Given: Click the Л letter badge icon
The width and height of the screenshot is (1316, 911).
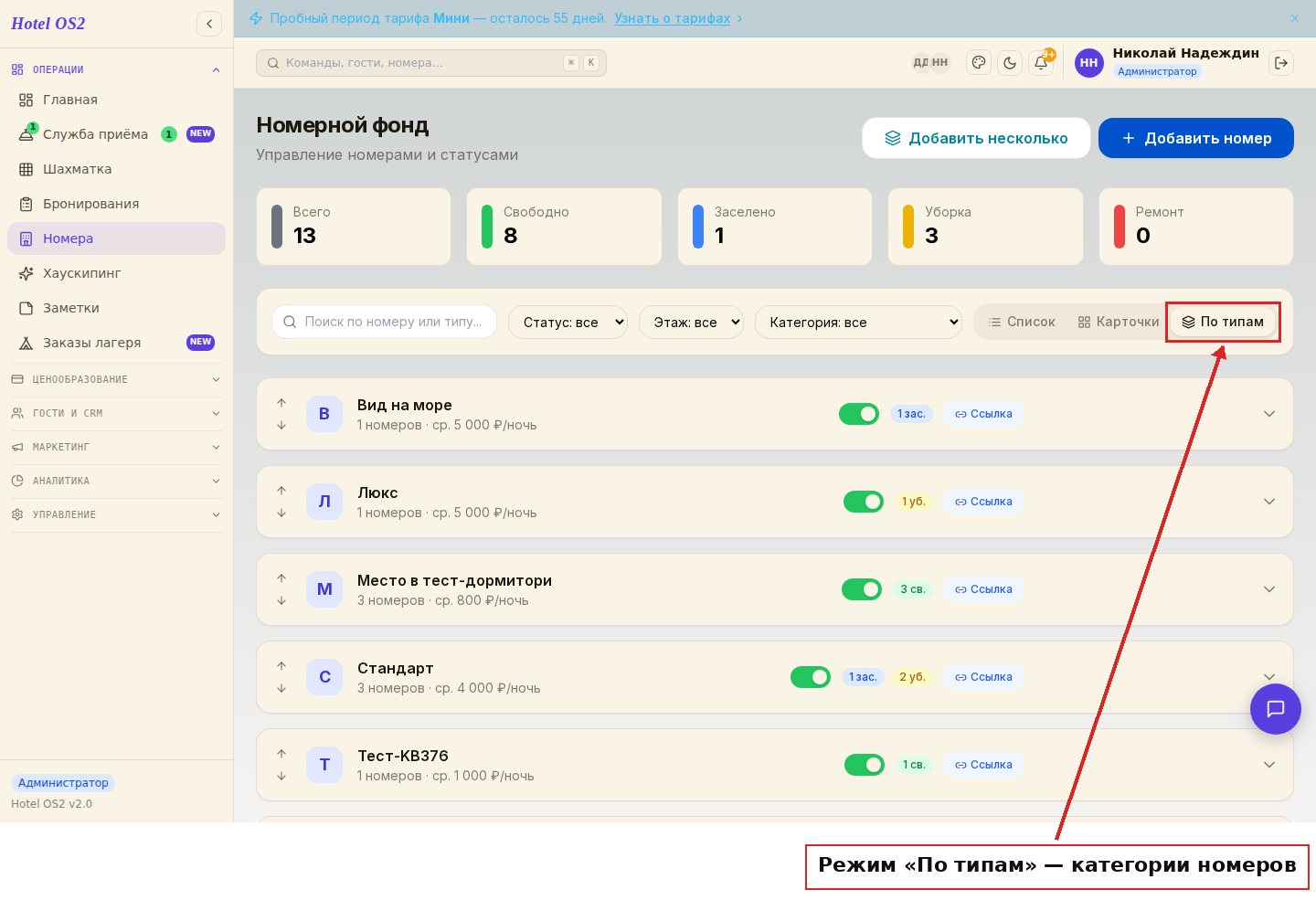Looking at the screenshot, I should (324, 502).
